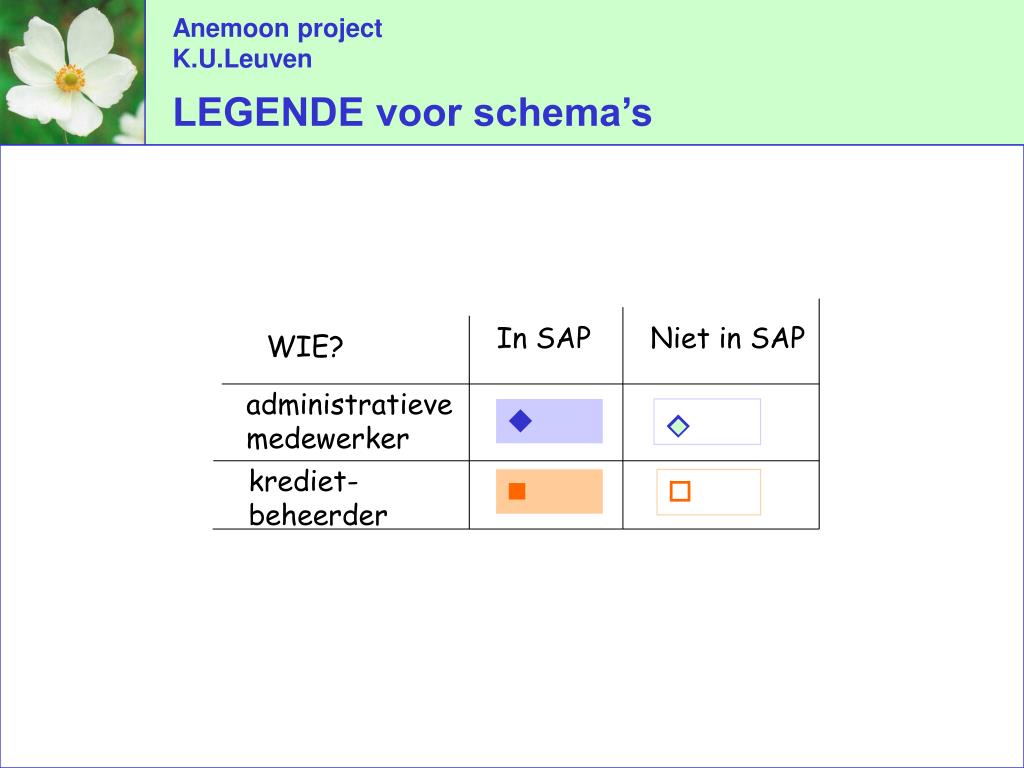This screenshot has height=768, width=1024.
Task: Click the yellow center of the flower
Action: (x=70, y=78)
